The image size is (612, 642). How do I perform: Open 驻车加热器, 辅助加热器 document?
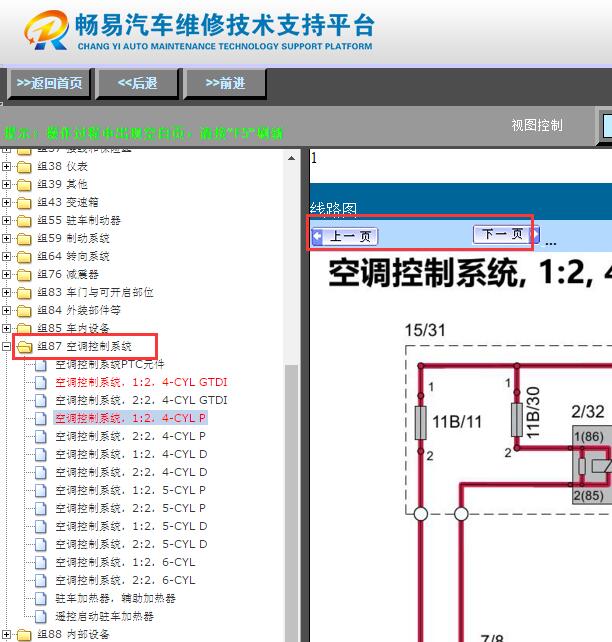click(x=115, y=599)
